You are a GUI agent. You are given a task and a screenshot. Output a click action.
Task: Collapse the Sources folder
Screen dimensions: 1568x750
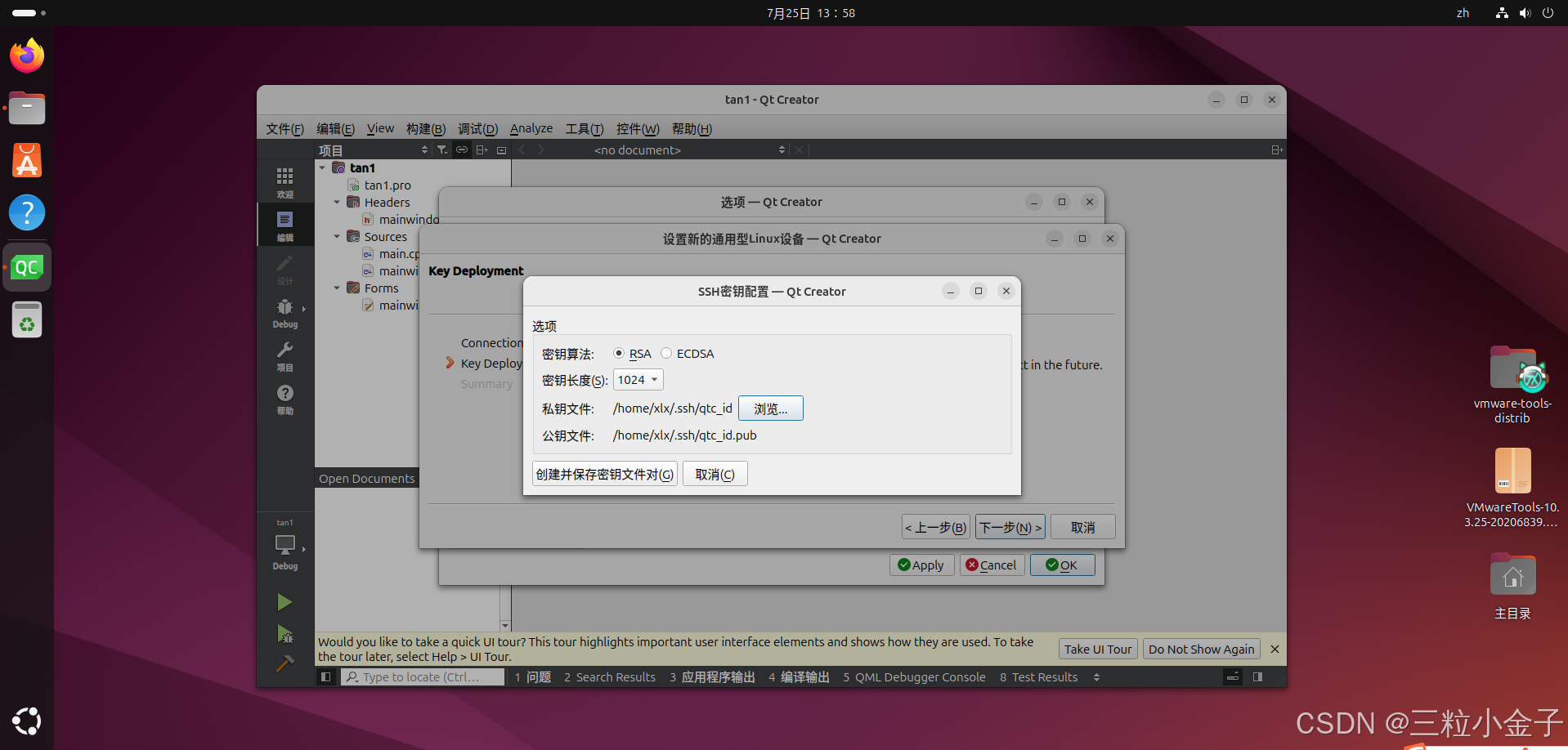pos(337,236)
